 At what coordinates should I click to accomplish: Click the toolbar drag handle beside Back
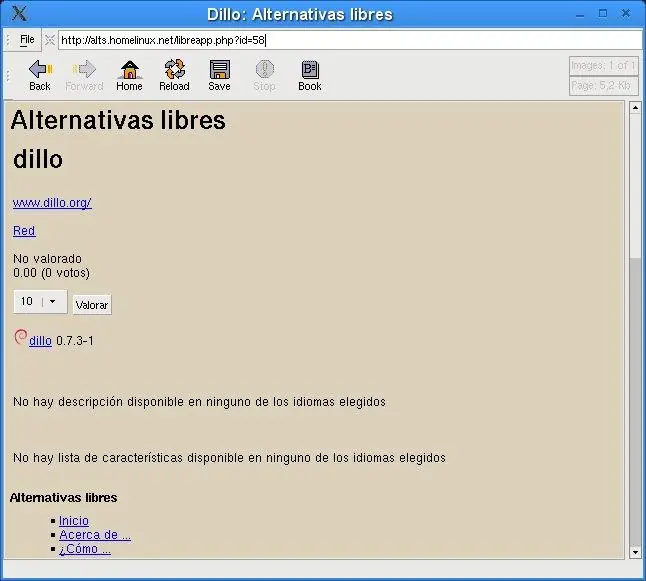(x=8, y=76)
